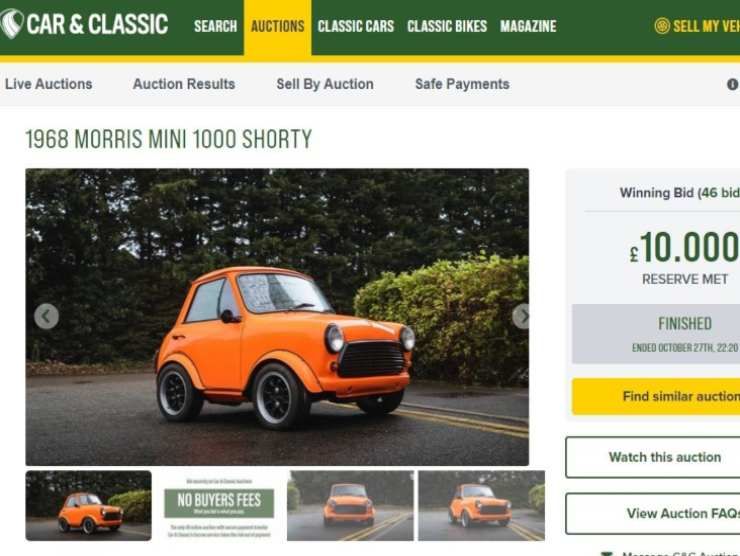Select the Auctions tab

pyautogui.click(x=278, y=27)
